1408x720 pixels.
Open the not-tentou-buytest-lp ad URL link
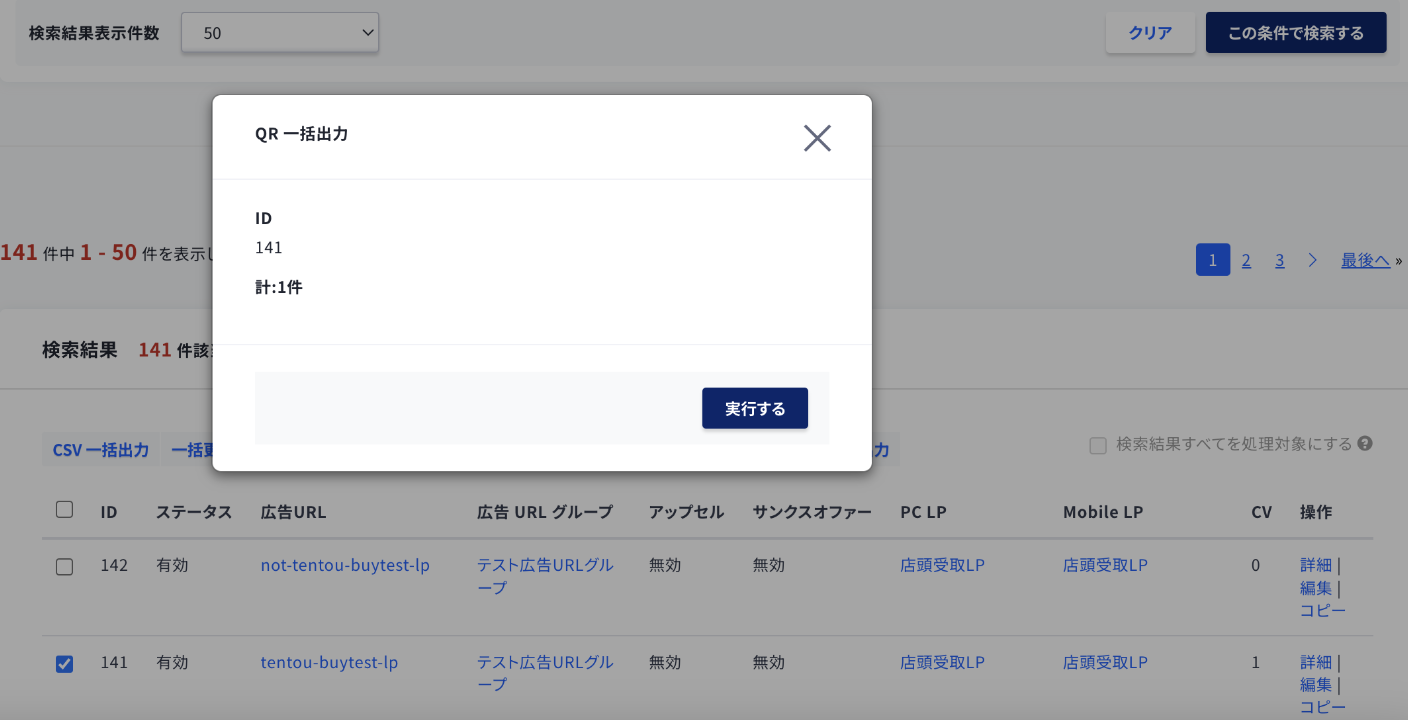coord(345,565)
